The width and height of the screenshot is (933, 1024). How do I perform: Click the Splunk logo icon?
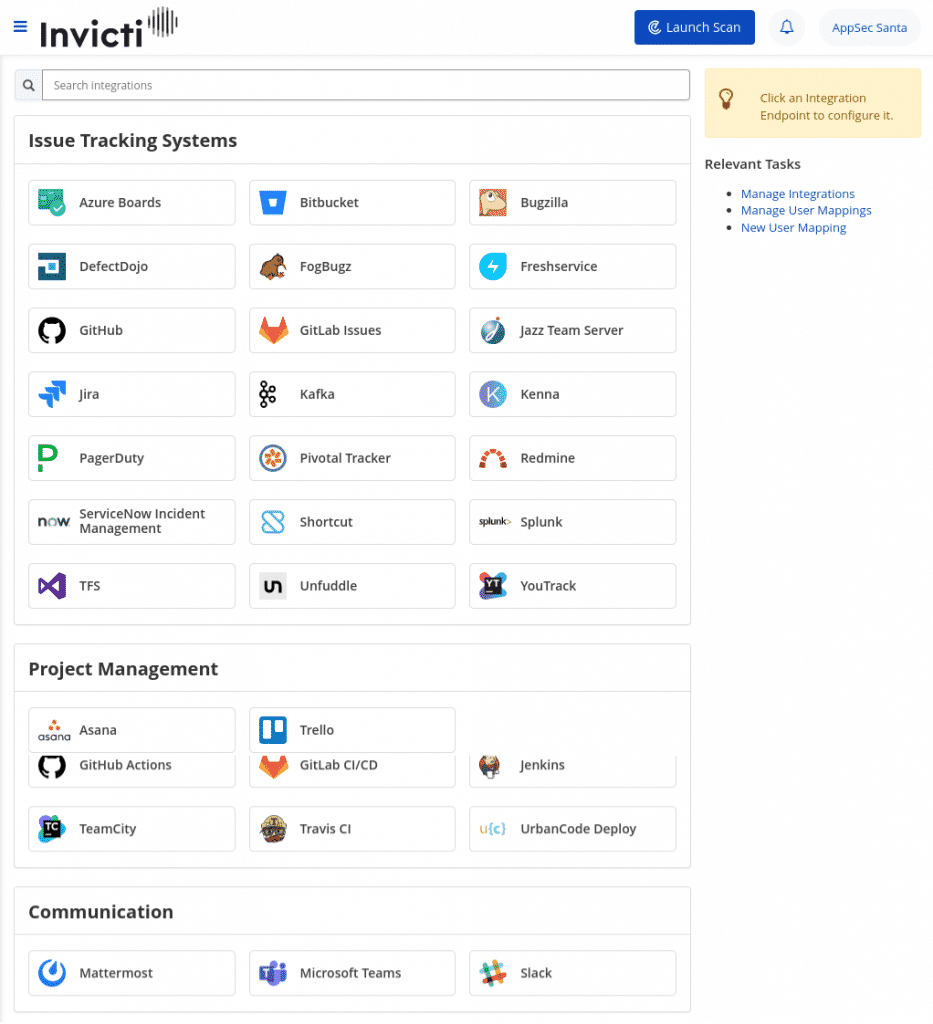pos(495,522)
